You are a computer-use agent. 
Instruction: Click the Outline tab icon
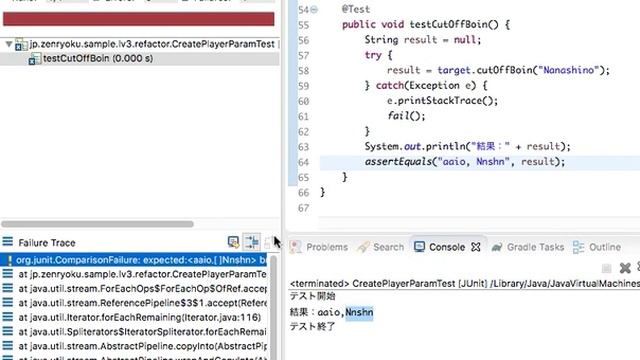pos(578,247)
